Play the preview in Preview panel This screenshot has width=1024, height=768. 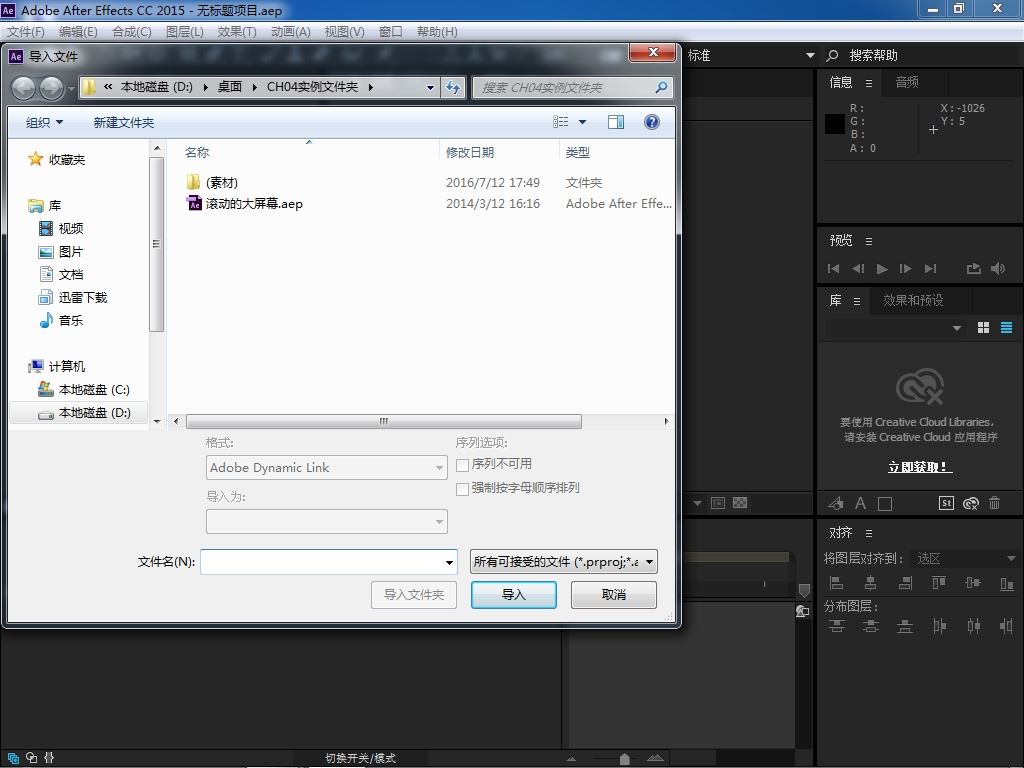[x=882, y=268]
